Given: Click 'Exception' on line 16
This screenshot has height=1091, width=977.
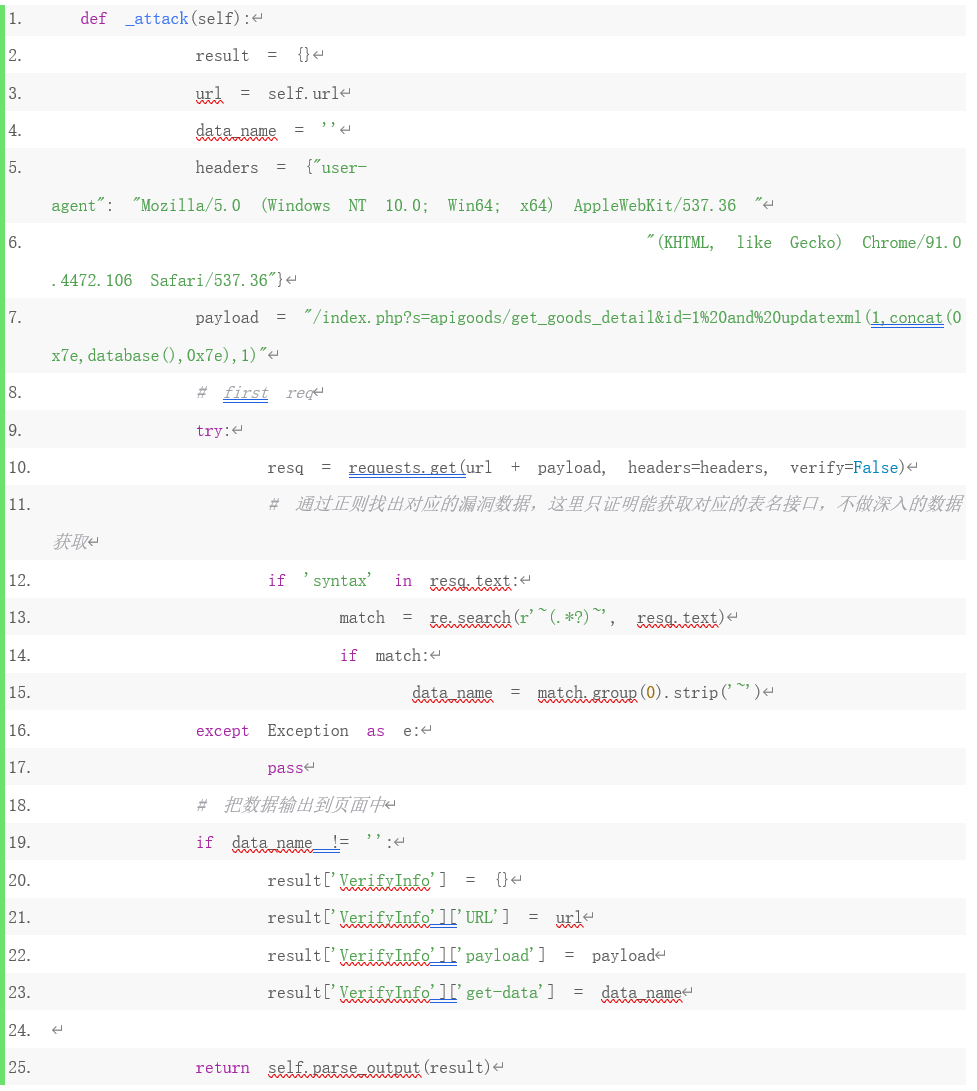Looking at the screenshot, I should point(308,731).
